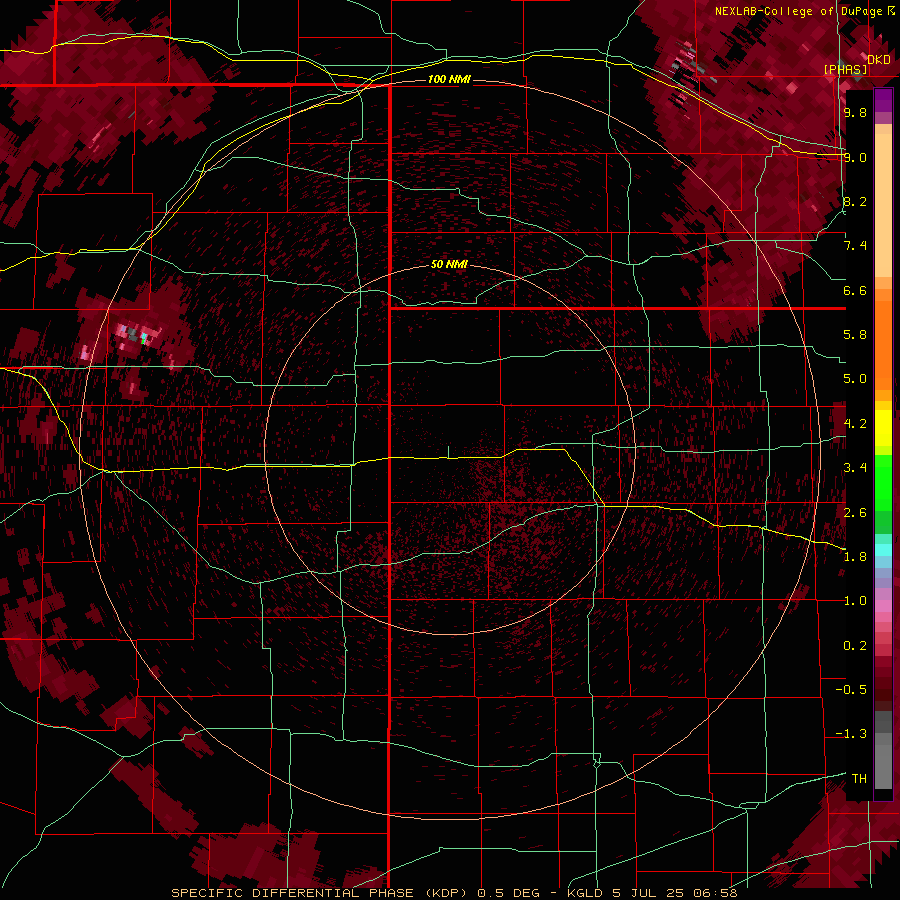Click the 5.0 scale value
This screenshot has height=900, width=900.
pyautogui.click(x=855, y=379)
